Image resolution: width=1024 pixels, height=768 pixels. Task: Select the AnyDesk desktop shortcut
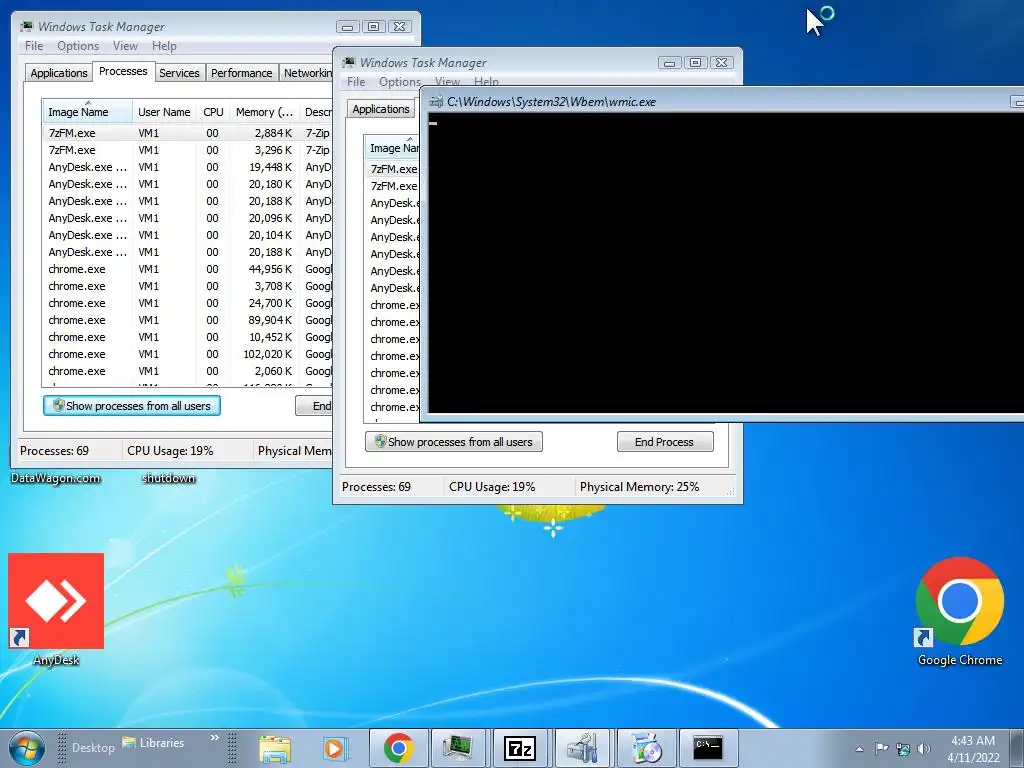(56, 610)
